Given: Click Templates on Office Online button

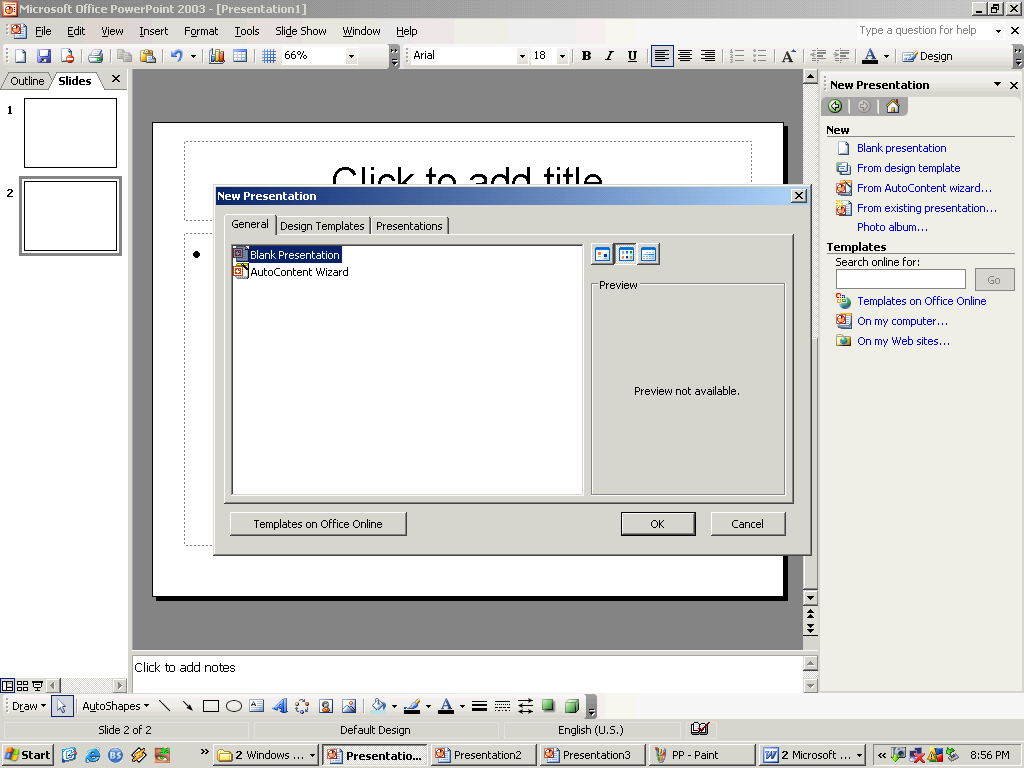Looking at the screenshot, I should (318, 524).
